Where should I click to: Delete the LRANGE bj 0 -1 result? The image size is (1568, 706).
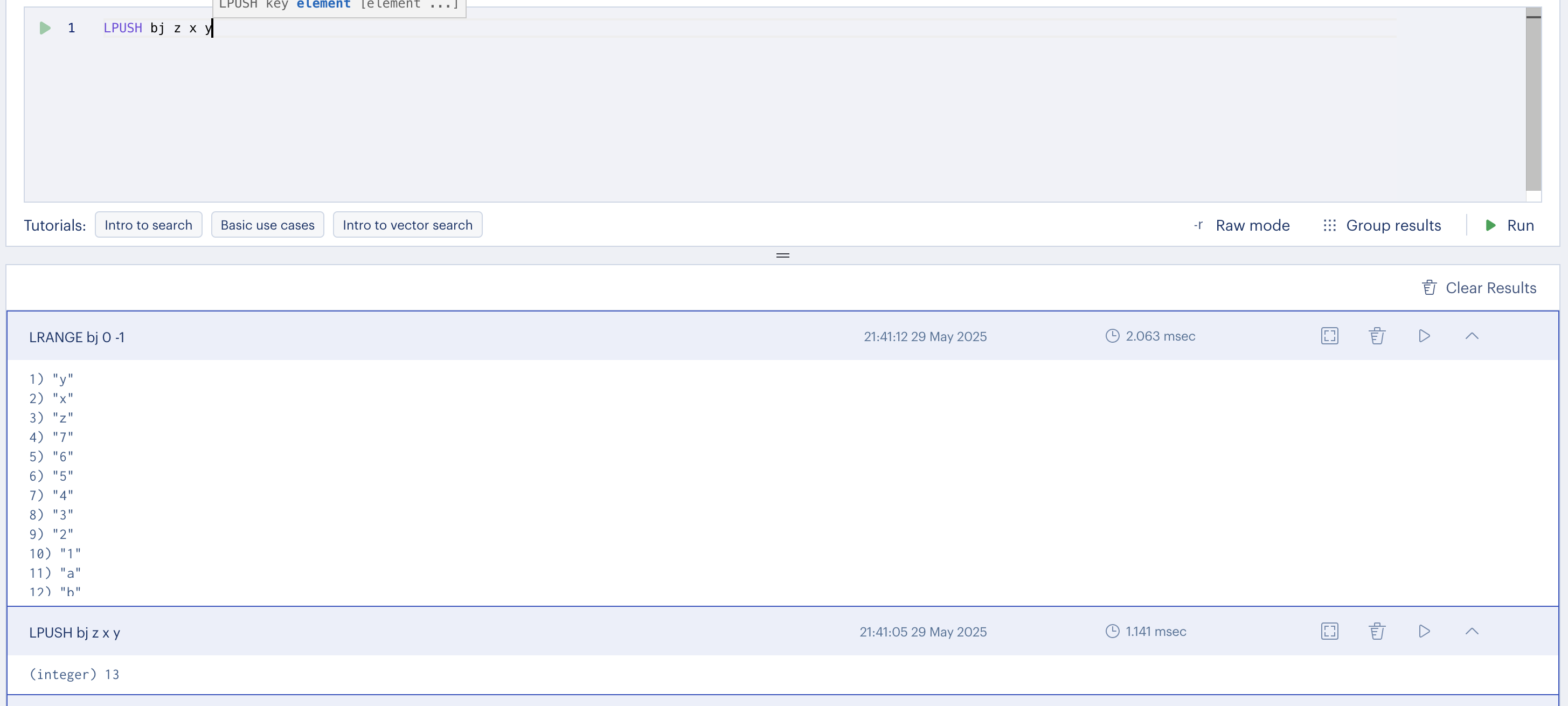(x=1377, y=336)
